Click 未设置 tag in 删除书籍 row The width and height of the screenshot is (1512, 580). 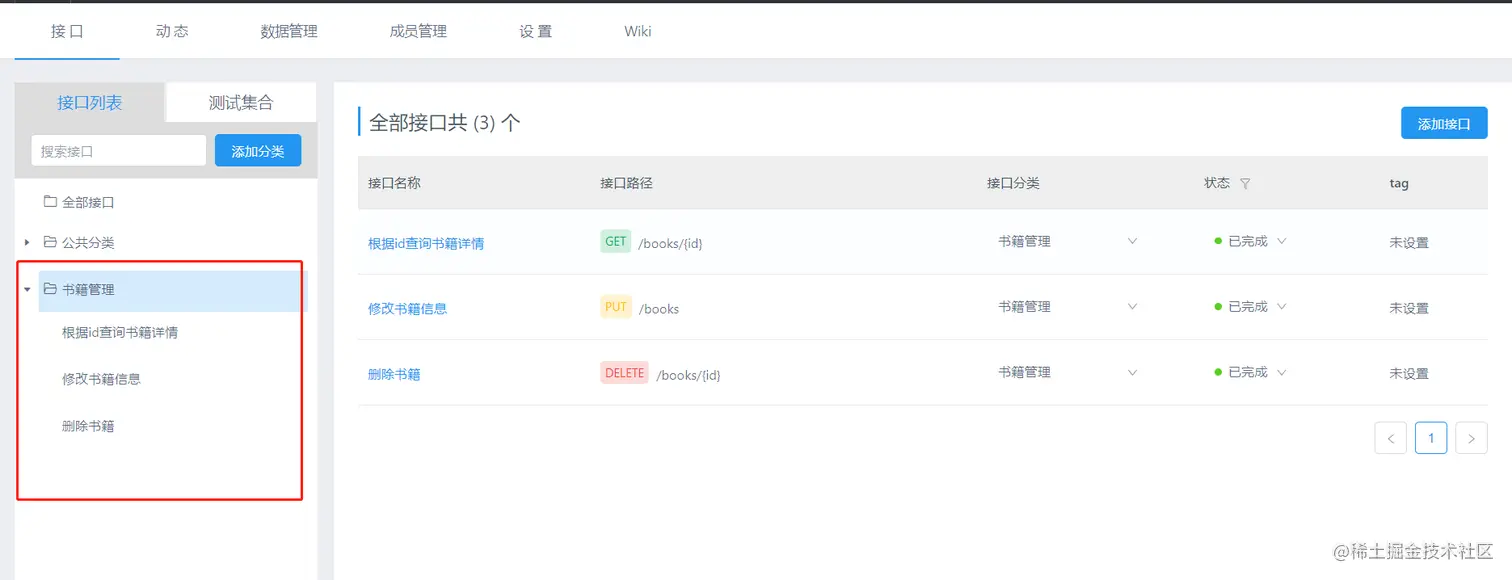pyautogui.click(x=1409, y=374)
